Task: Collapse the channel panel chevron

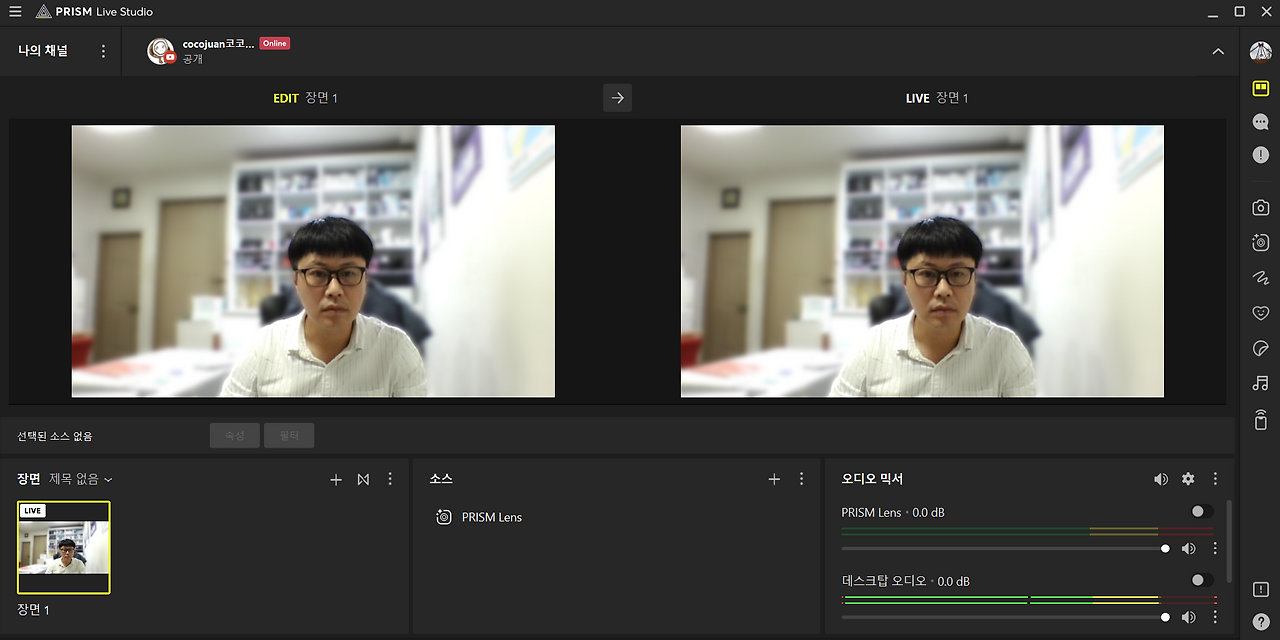Action: point(1218,51)
